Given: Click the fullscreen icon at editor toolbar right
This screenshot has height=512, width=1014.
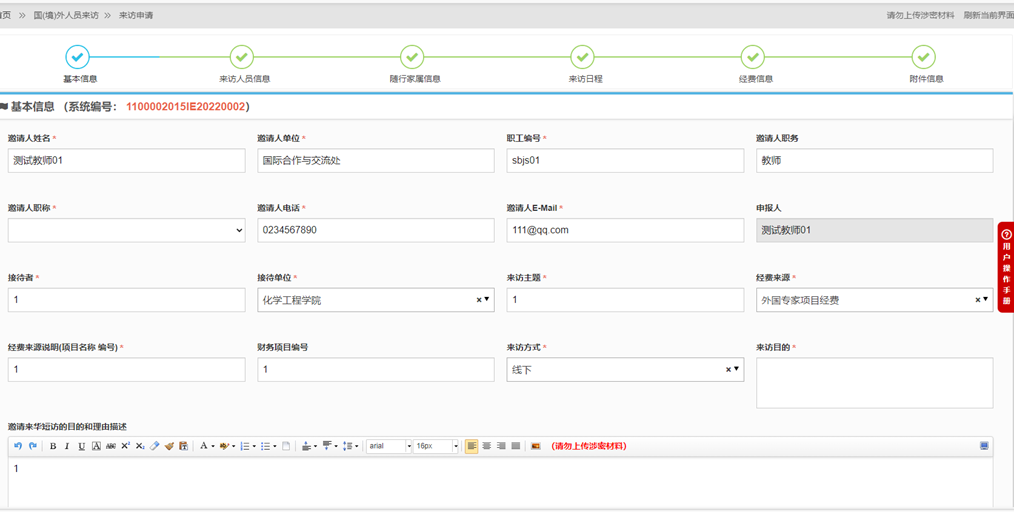Looking at the screenshot, I should pos(984,446).
